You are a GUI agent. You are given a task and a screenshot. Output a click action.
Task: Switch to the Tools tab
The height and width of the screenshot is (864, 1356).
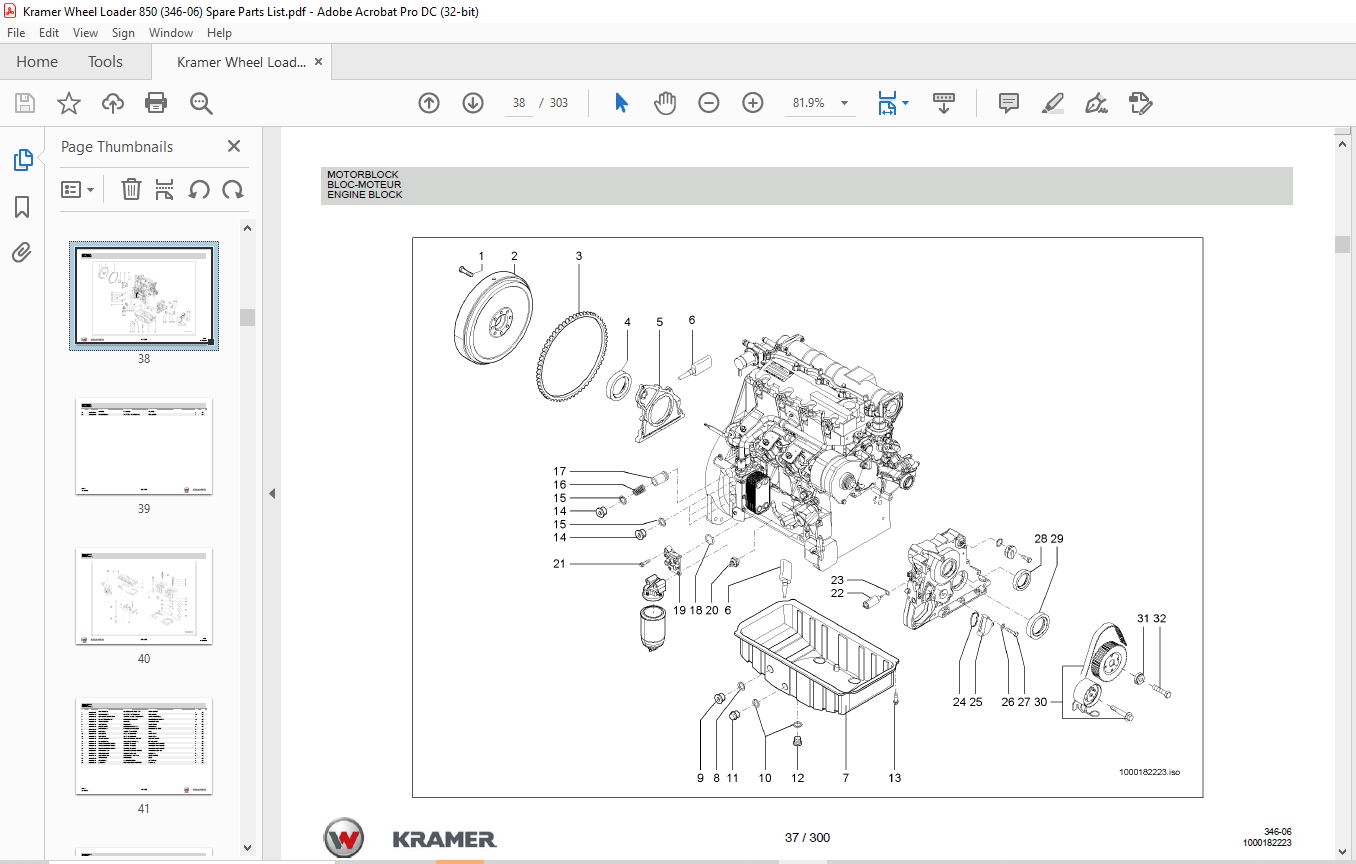105,62
